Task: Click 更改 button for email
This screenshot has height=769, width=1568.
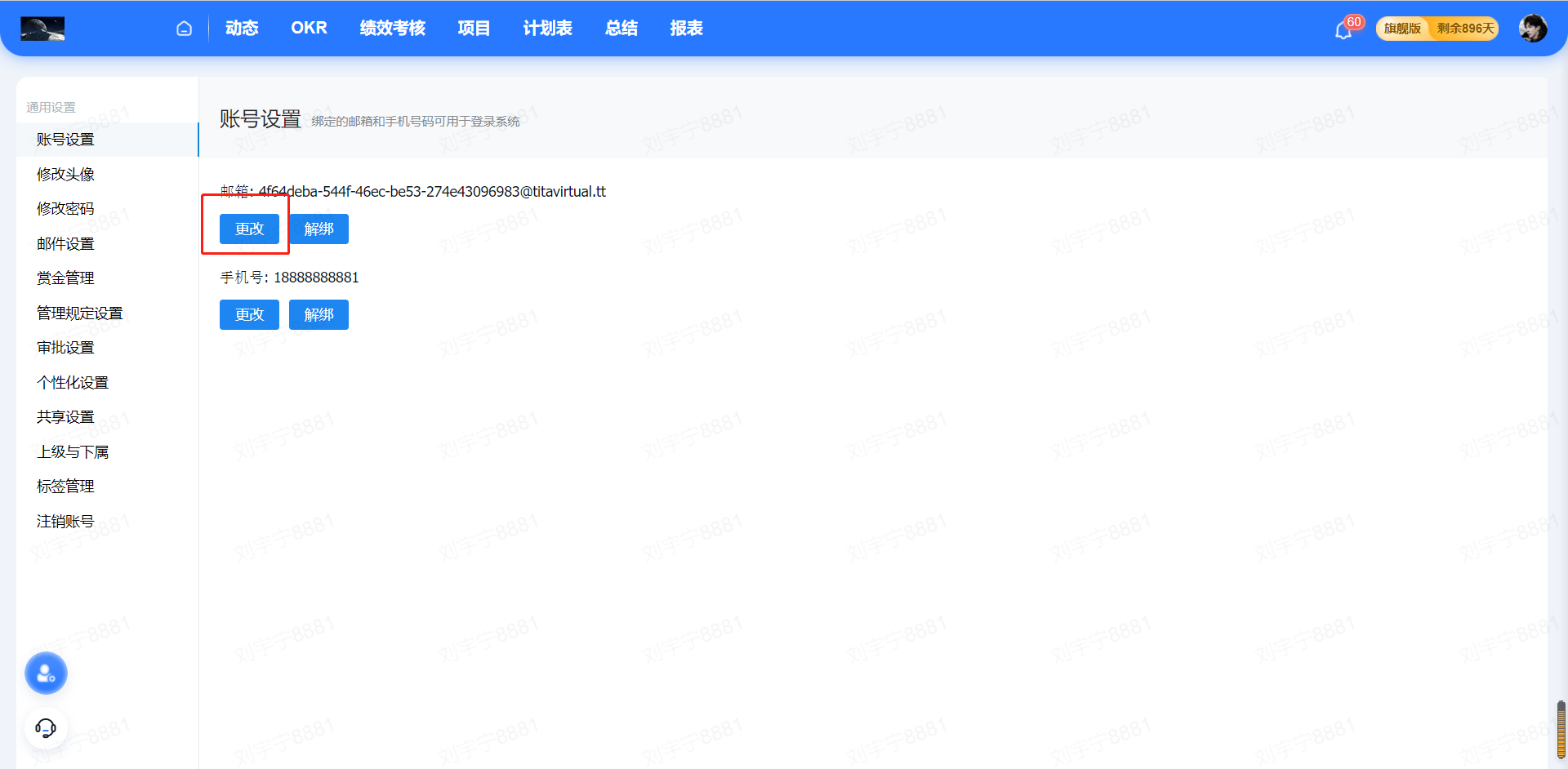Action: coord(249,229)
